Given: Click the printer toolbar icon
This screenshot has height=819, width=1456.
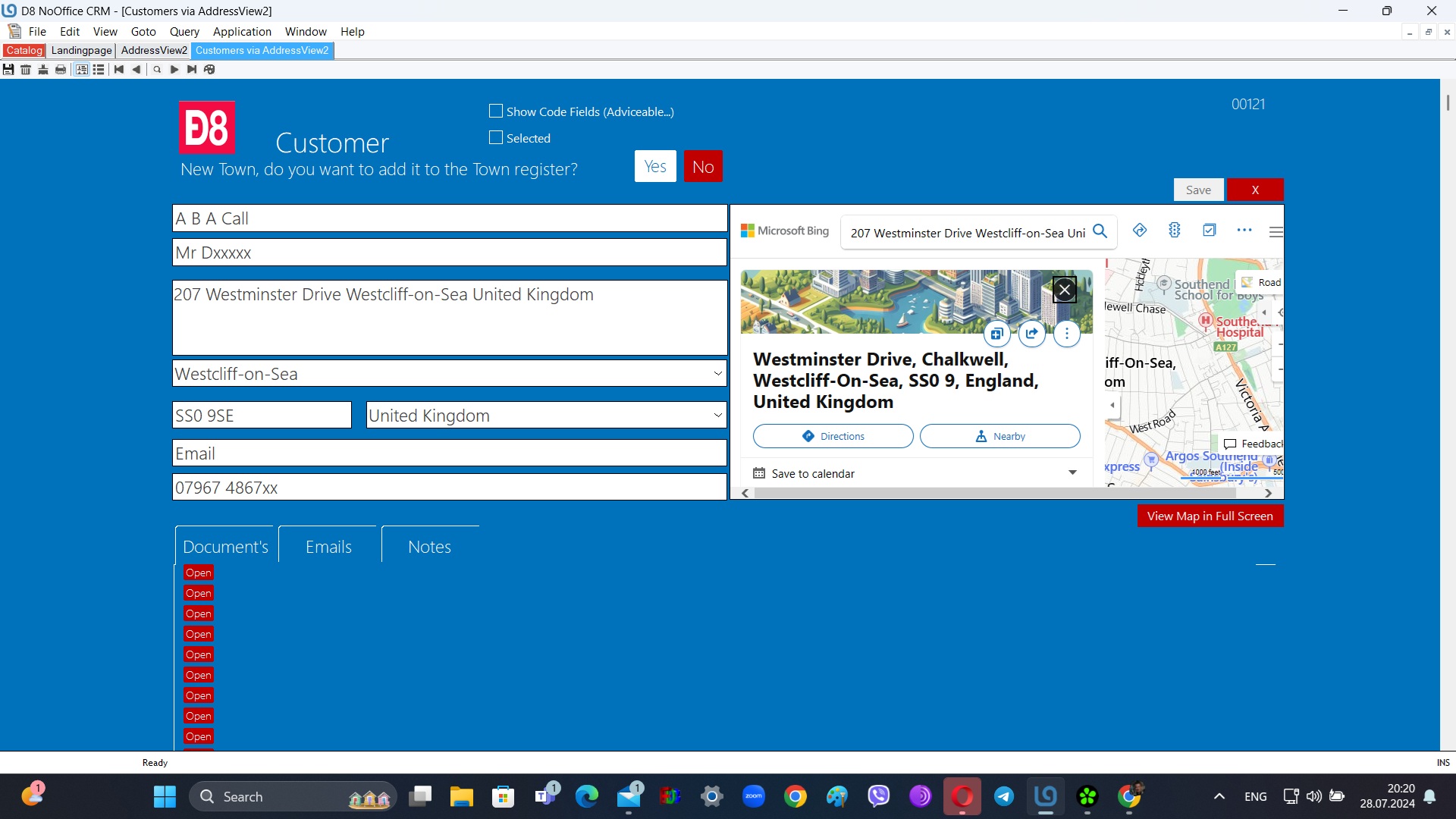Looking at the screenshot, I should pos(61,69).
